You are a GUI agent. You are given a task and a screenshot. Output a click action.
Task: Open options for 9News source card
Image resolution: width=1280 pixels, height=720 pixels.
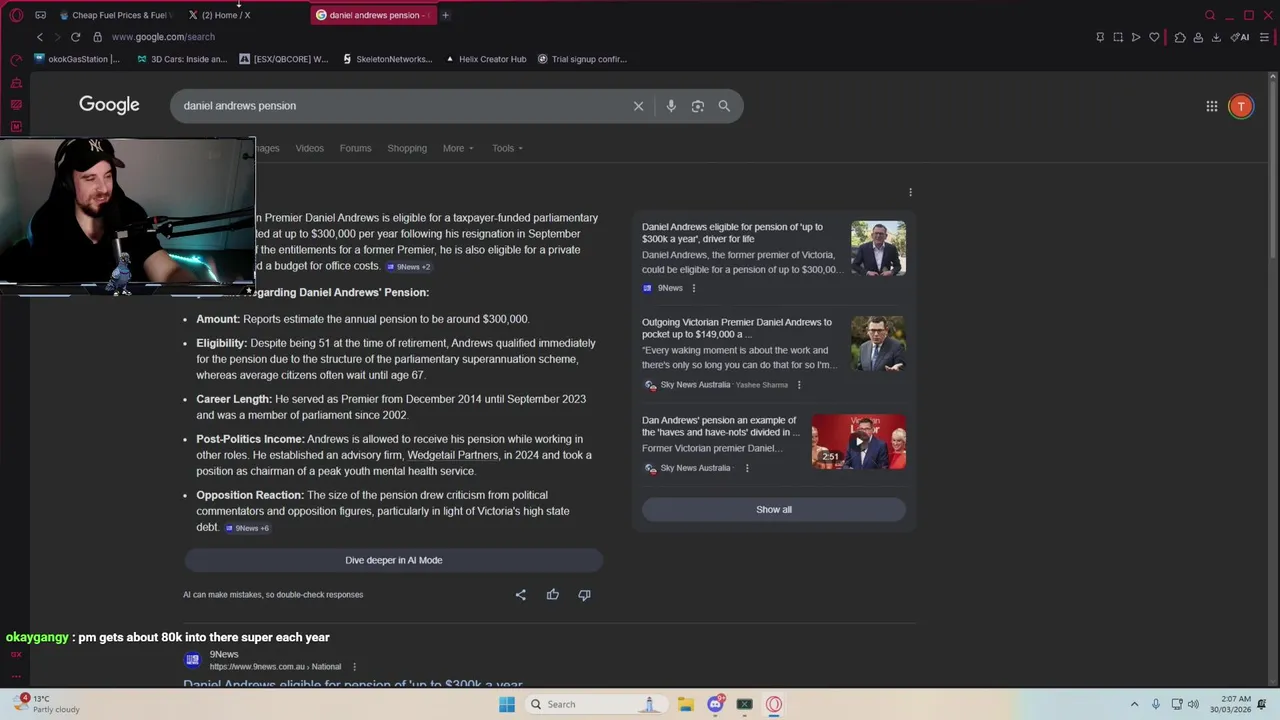[x=694, y=288]
